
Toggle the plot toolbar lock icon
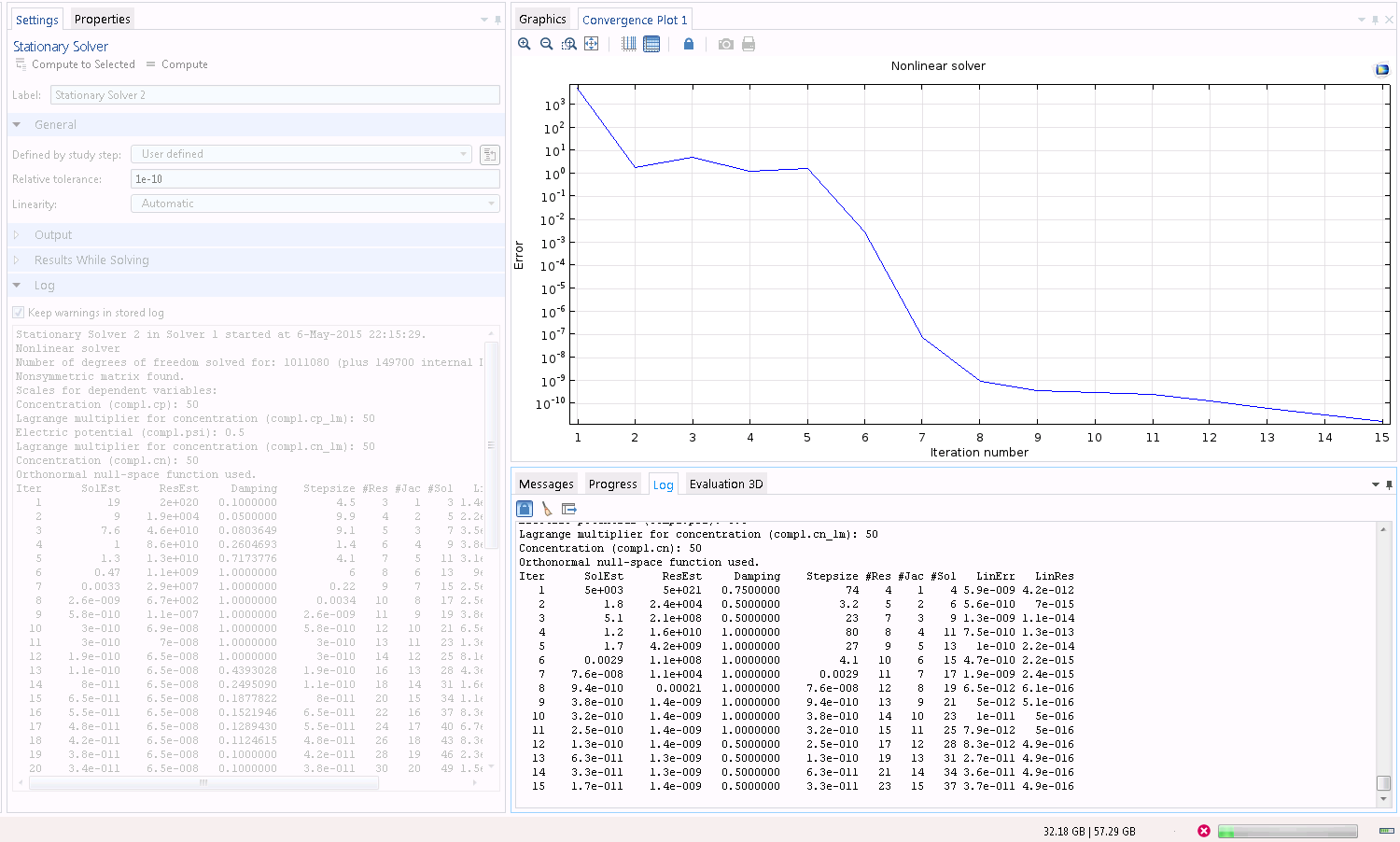pyautogui.click(x=689, y=44)
